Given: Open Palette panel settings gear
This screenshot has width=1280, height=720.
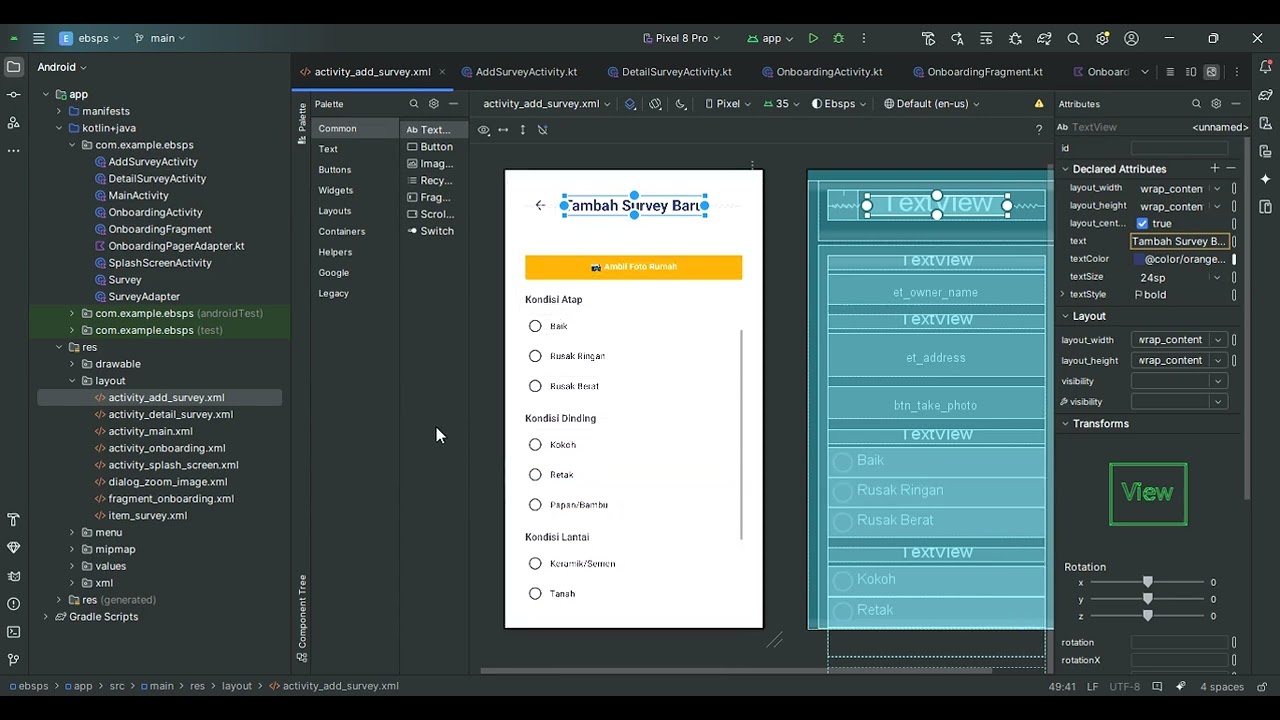Looking at the screenshot, I should pyautogui.click(x=433, y=104).
